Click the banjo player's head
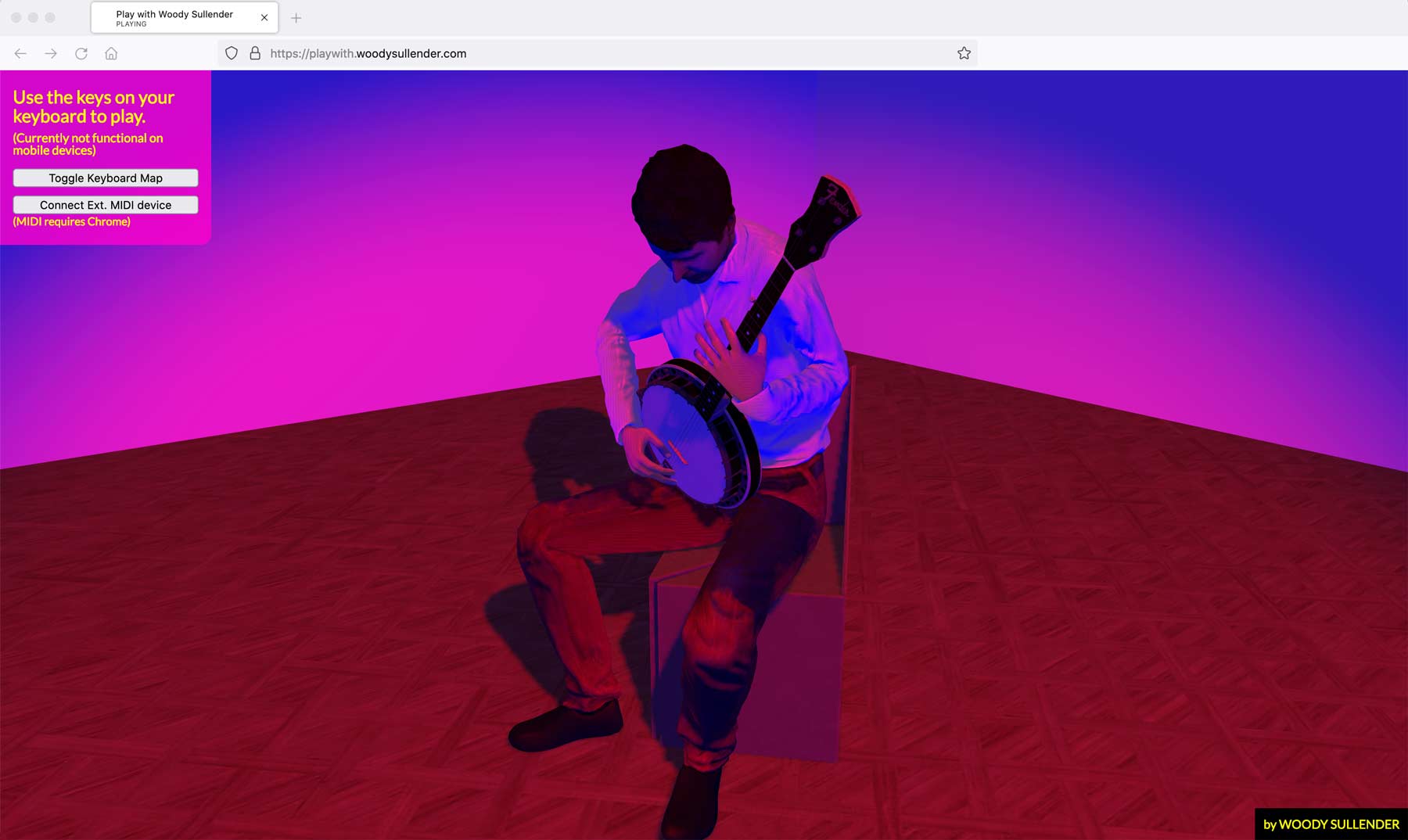 (x=681, y=203)
